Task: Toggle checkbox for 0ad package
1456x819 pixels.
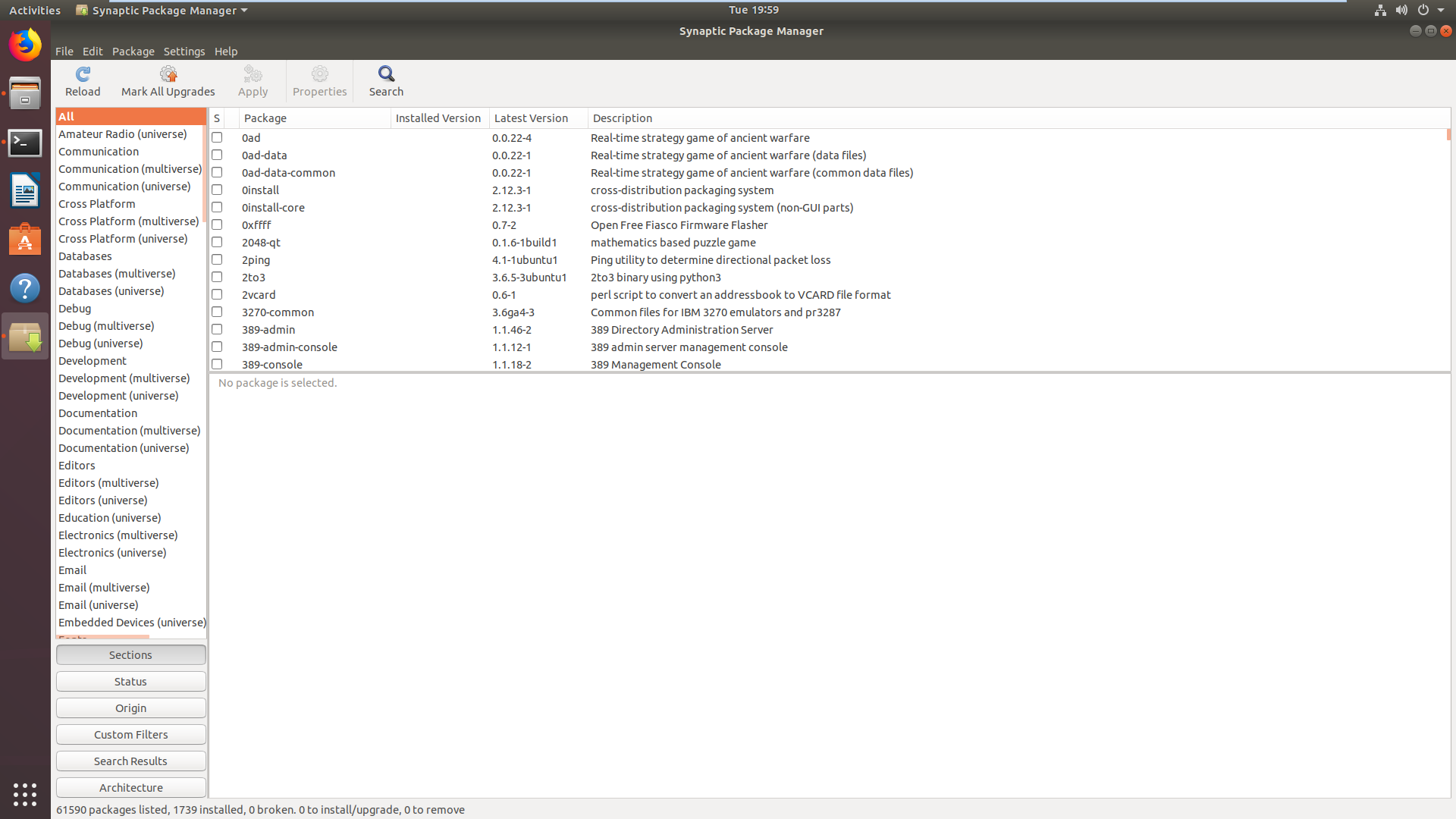Action: pos(216,137)
